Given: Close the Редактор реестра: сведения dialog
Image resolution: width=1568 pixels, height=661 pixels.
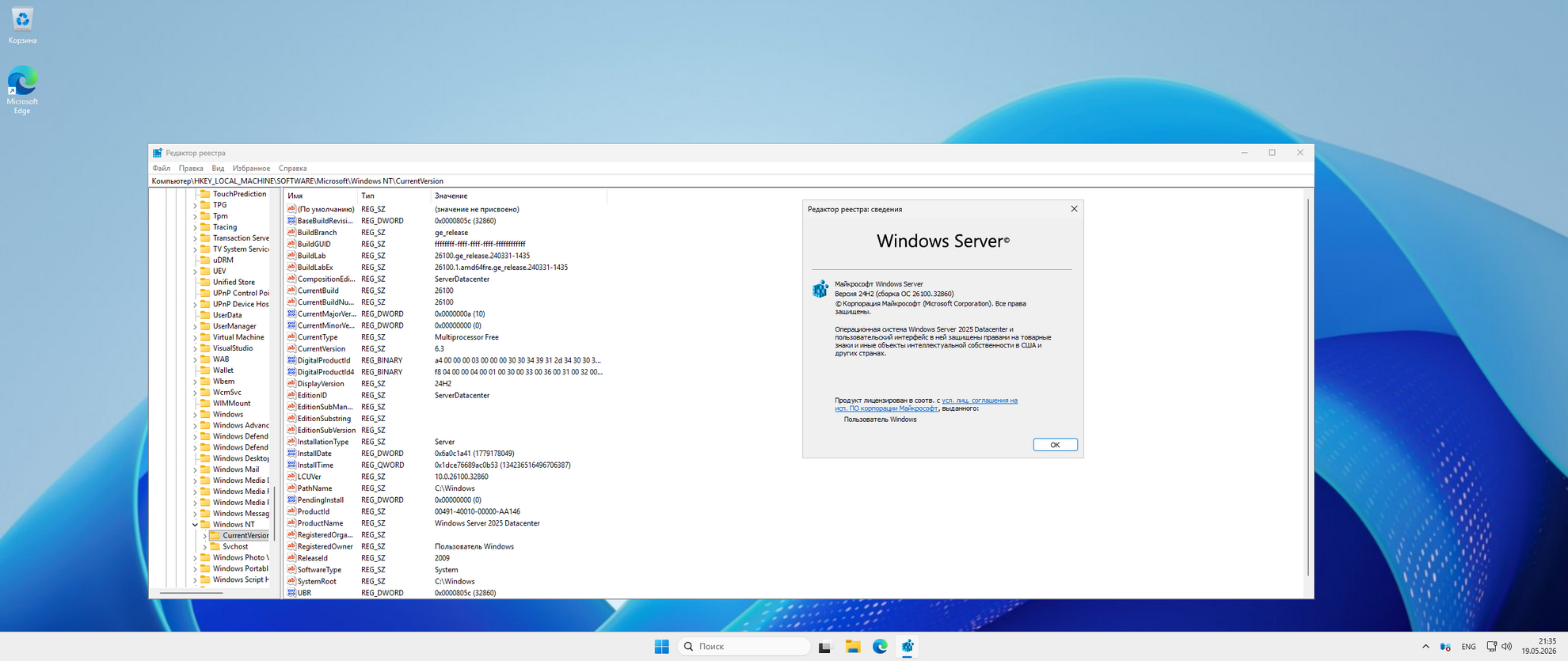Looking at the screenshot, I should click(x=1074, y=209).
